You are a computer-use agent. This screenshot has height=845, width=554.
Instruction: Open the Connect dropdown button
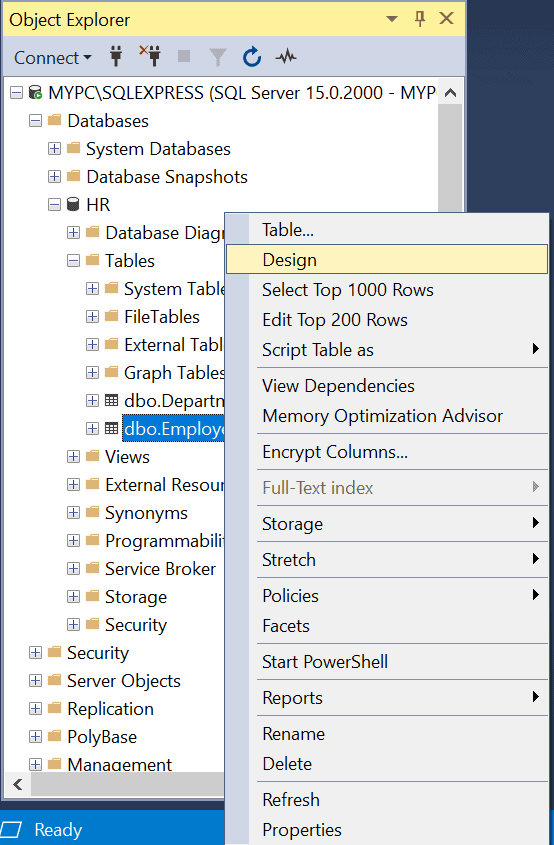tap(53, 57)
